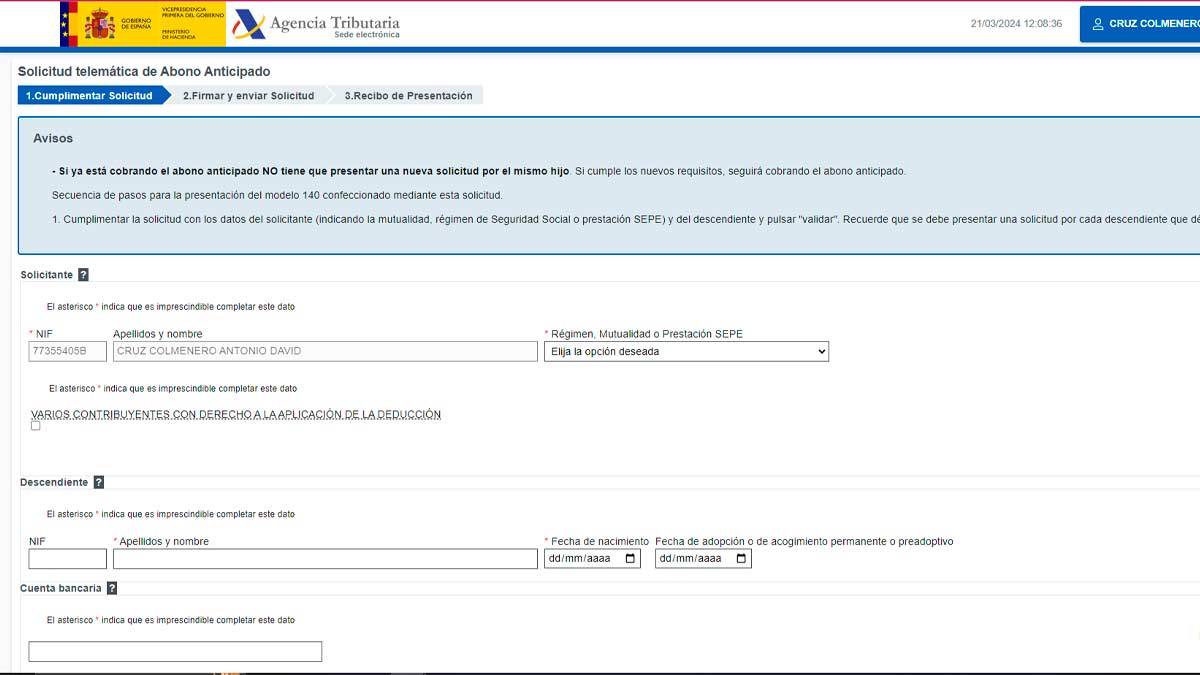This screenshot has width=1200, height=675.
Task: Click the Gobierno de España logo
Action: pyautogui.click(x=143, y=24)
